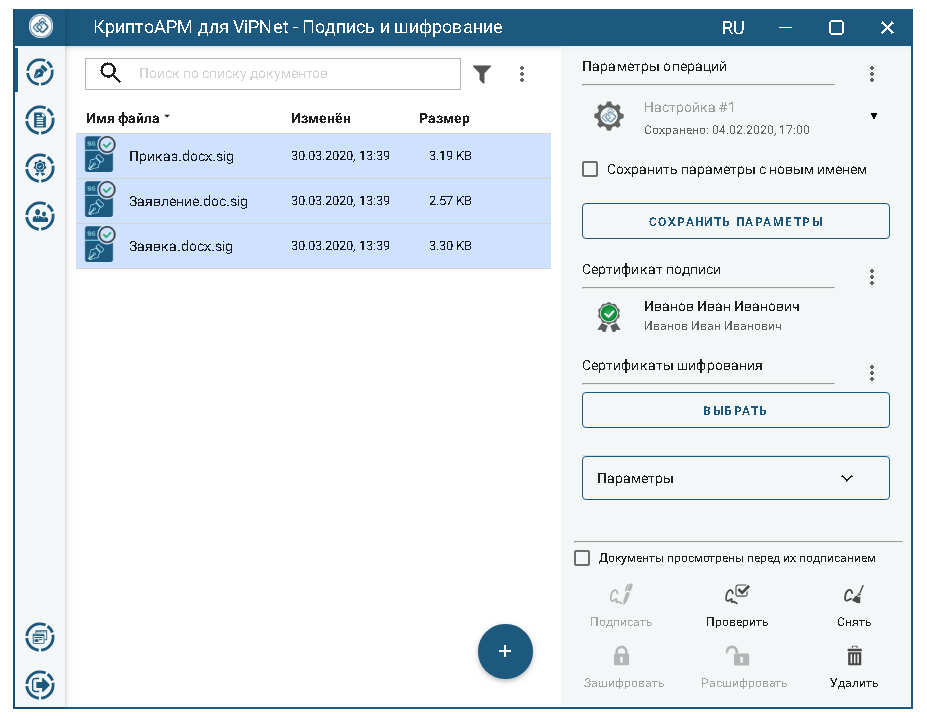Click the 2.57 KB size cell
927x724 pixels.
click(x=450, y=200)
